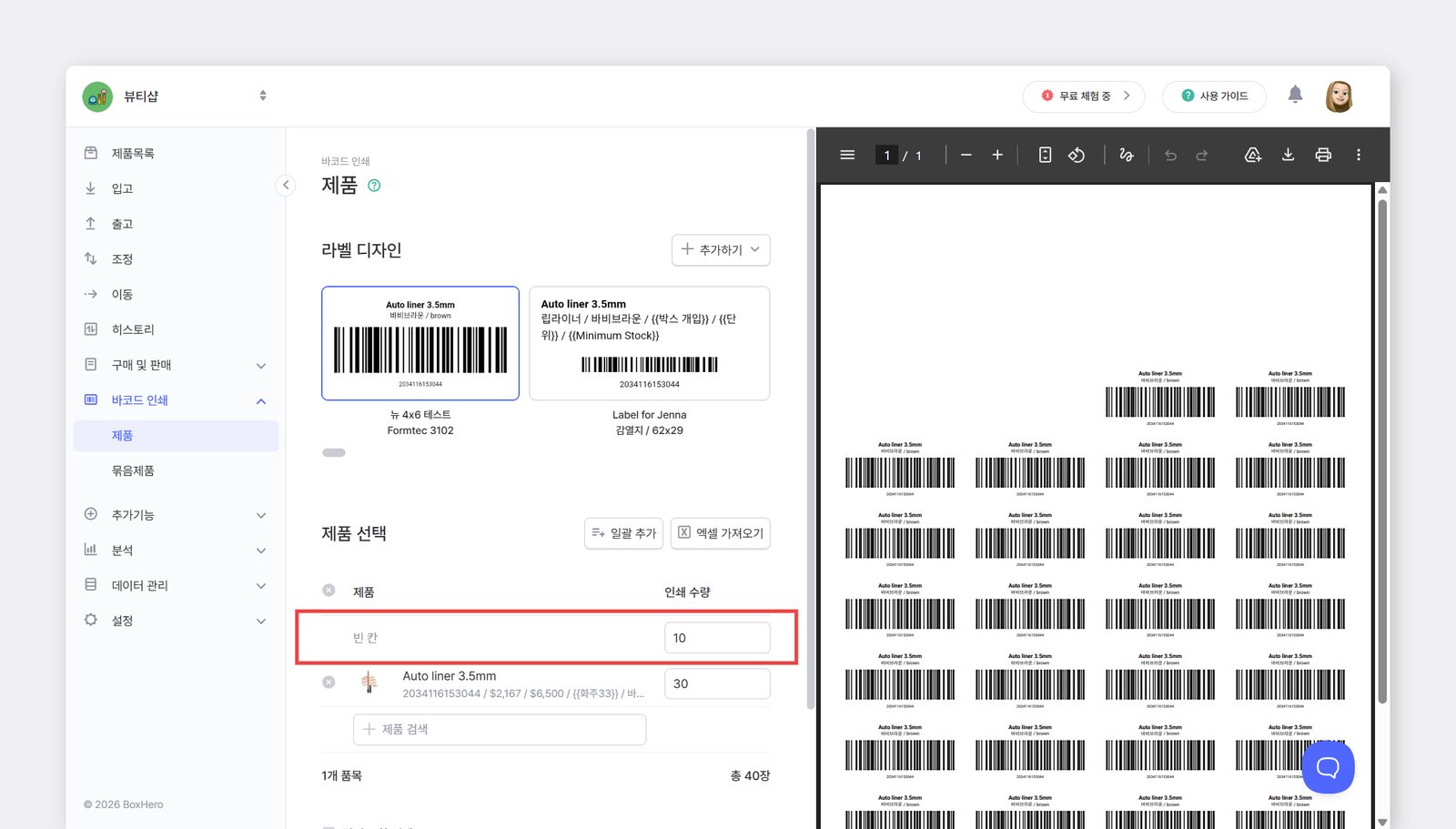Click label design horizontal scrollbar

point(334,452)
